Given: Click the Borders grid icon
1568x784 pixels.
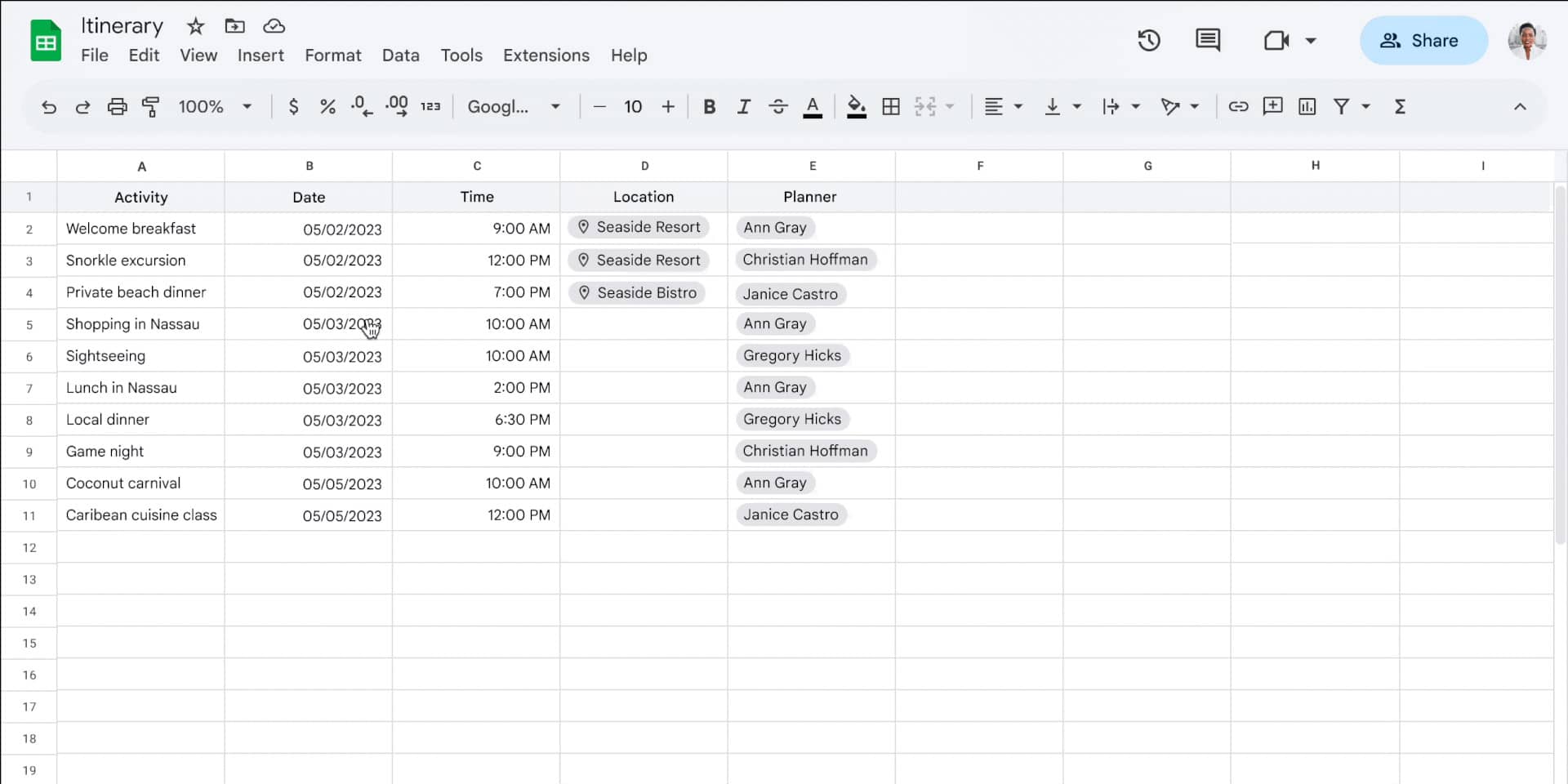Looking at the screenshot, I should click(x=891, y=106).
